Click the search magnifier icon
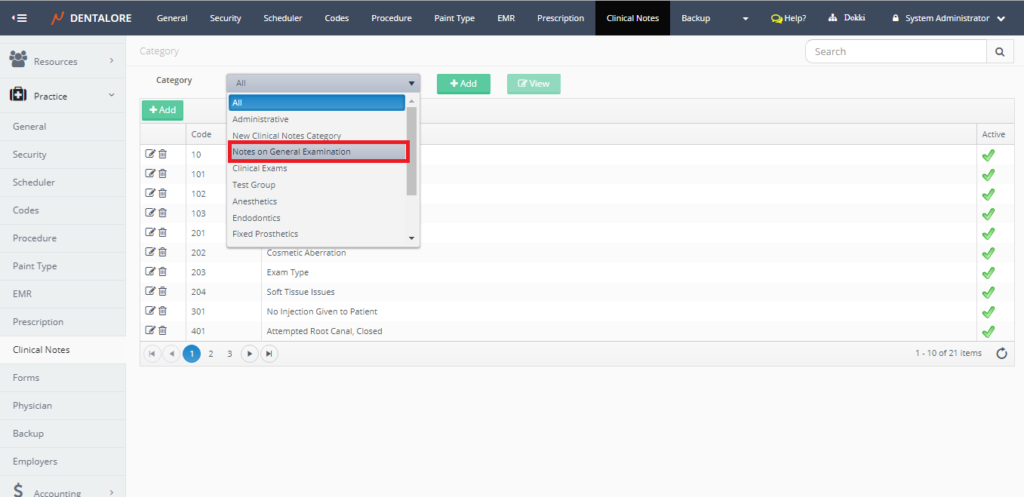 [999, 52]
